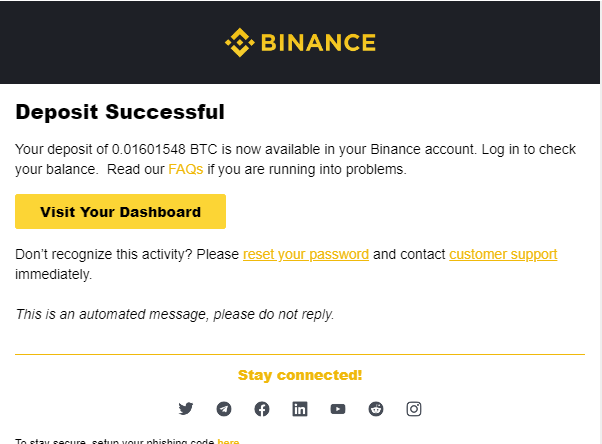Viewport: 602px width, 444px height.
Task: Follow the reset your password link
Action: (306, 254)
